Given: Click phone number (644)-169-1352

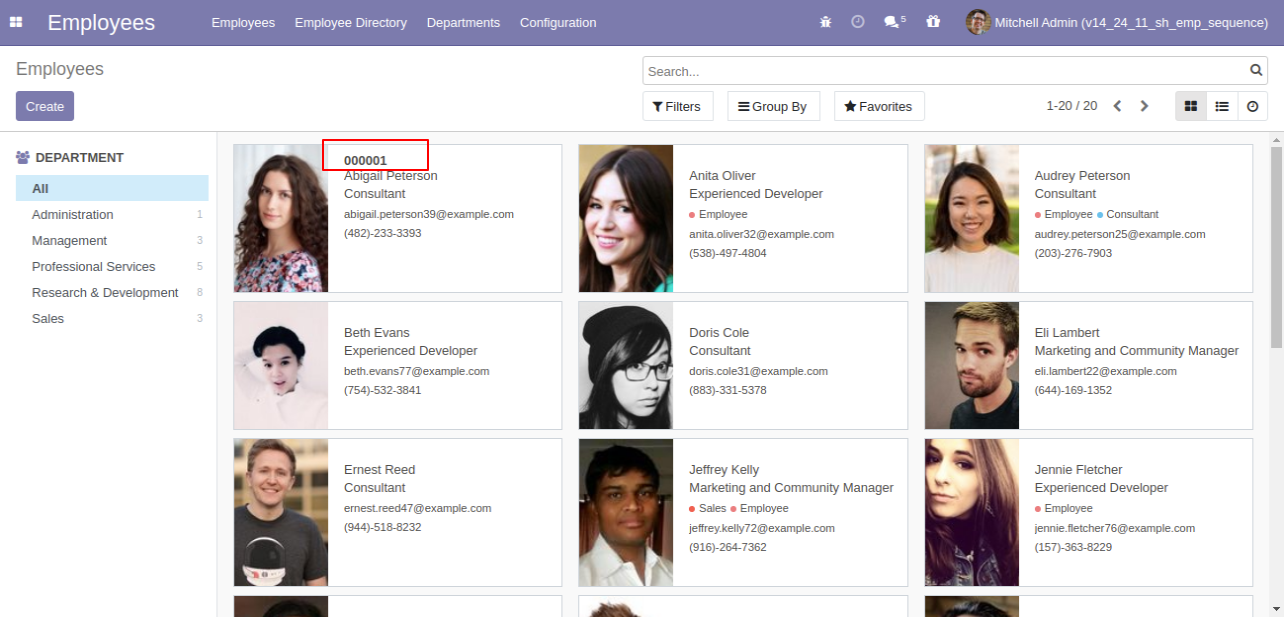Looking at the screenshot, I should (1073, 390).
